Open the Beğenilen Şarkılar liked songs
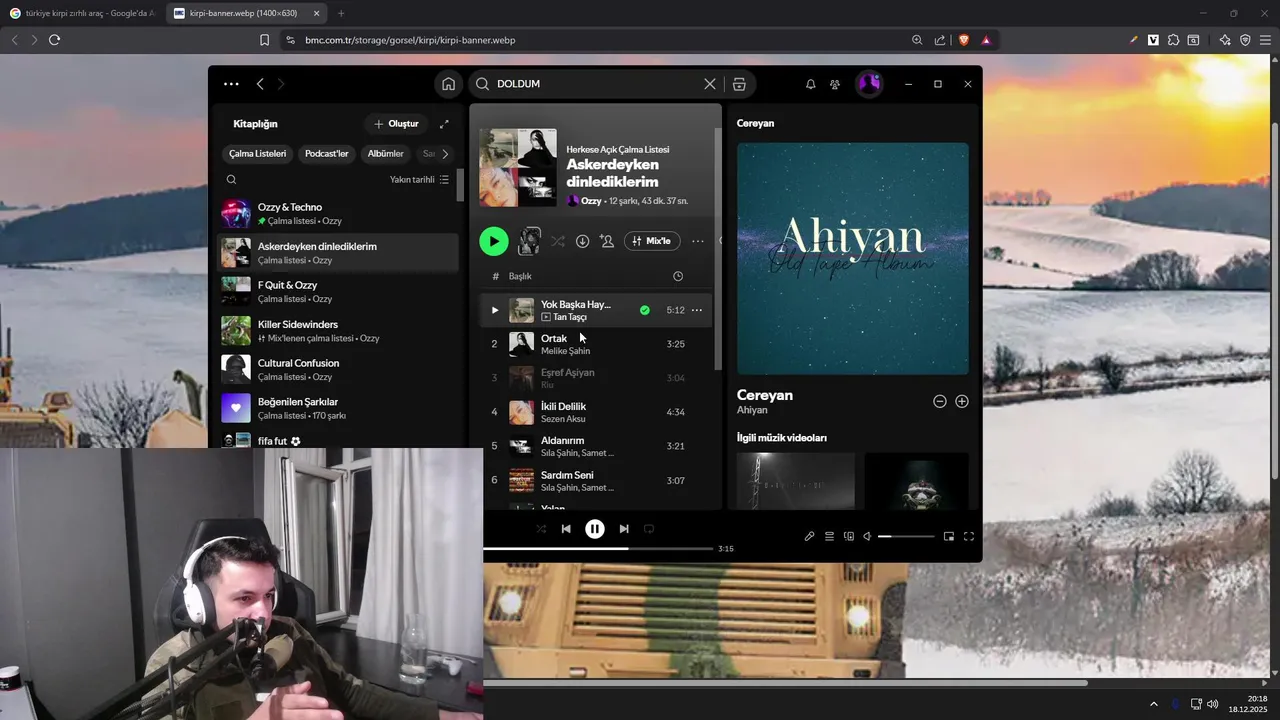 338,408
